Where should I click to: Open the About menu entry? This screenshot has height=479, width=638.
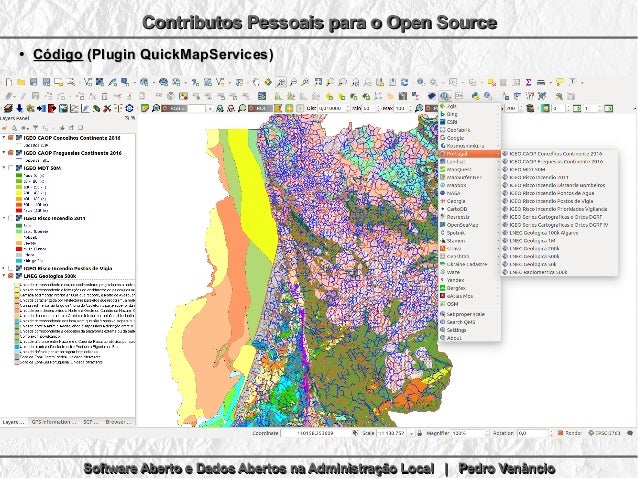(470, 338)
